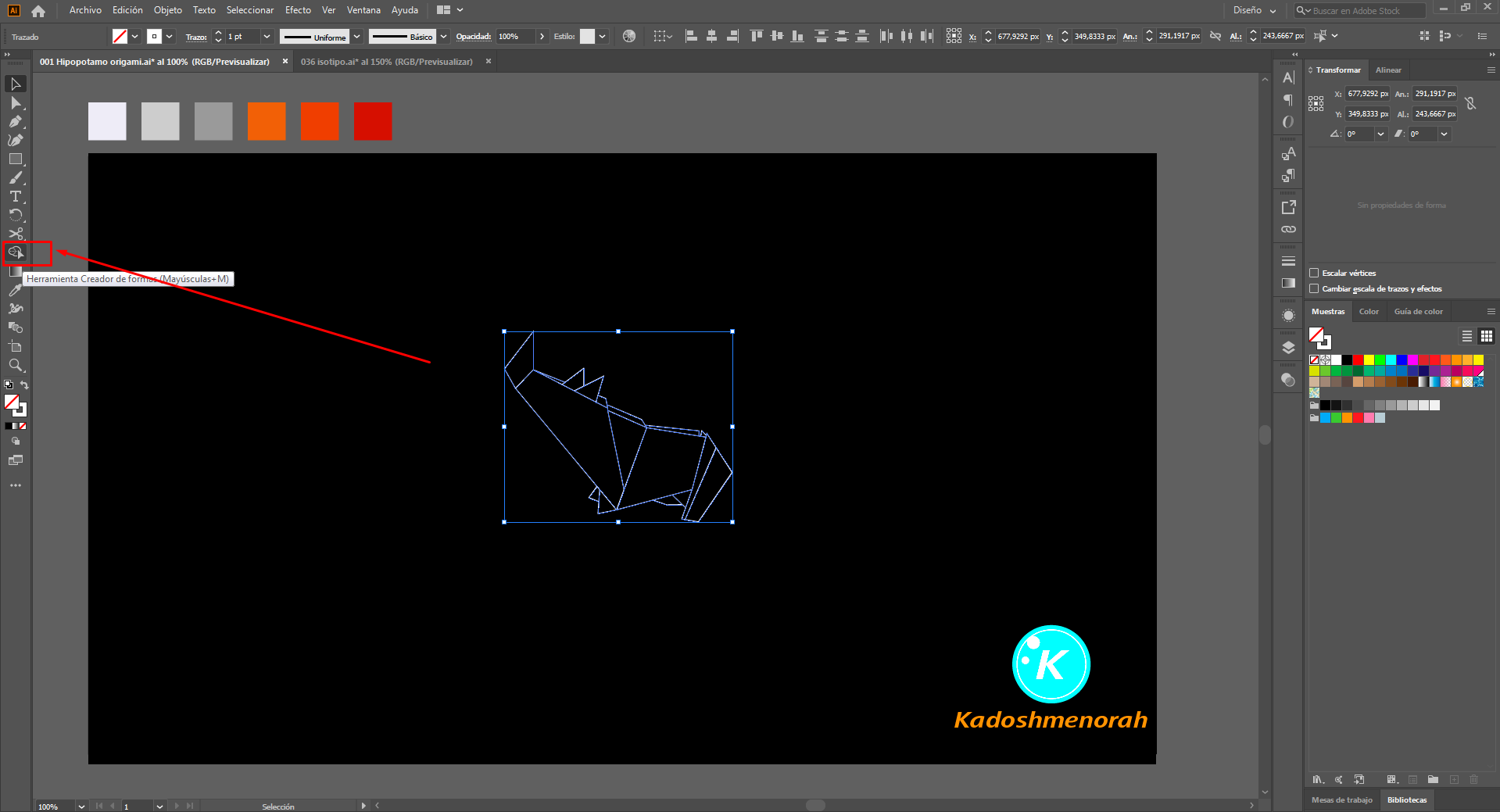Go to the Home screen icon
Screen dimensions: 1500x812
coord(38,10)
